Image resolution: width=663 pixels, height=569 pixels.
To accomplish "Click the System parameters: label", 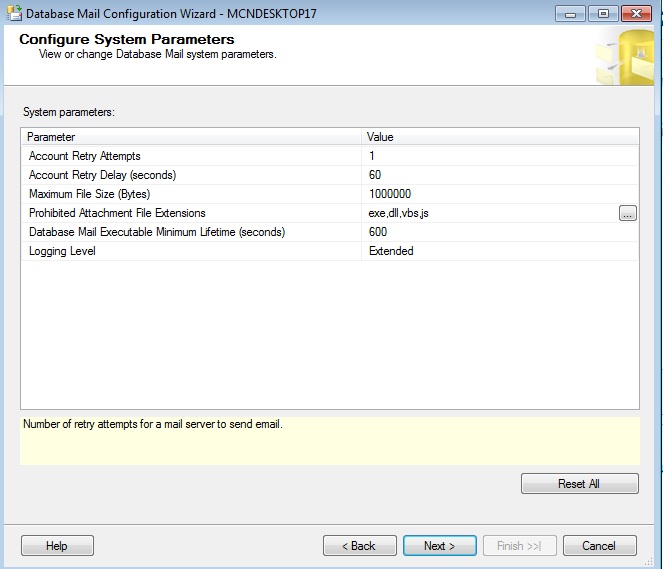I will pos(68,112).
